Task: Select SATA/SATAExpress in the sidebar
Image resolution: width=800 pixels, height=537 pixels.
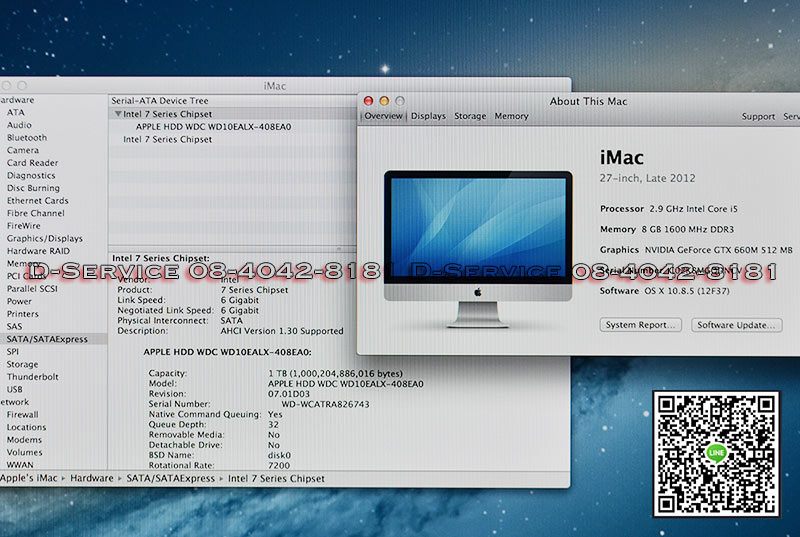Action: pyautogui.click(x=47, y=339)
